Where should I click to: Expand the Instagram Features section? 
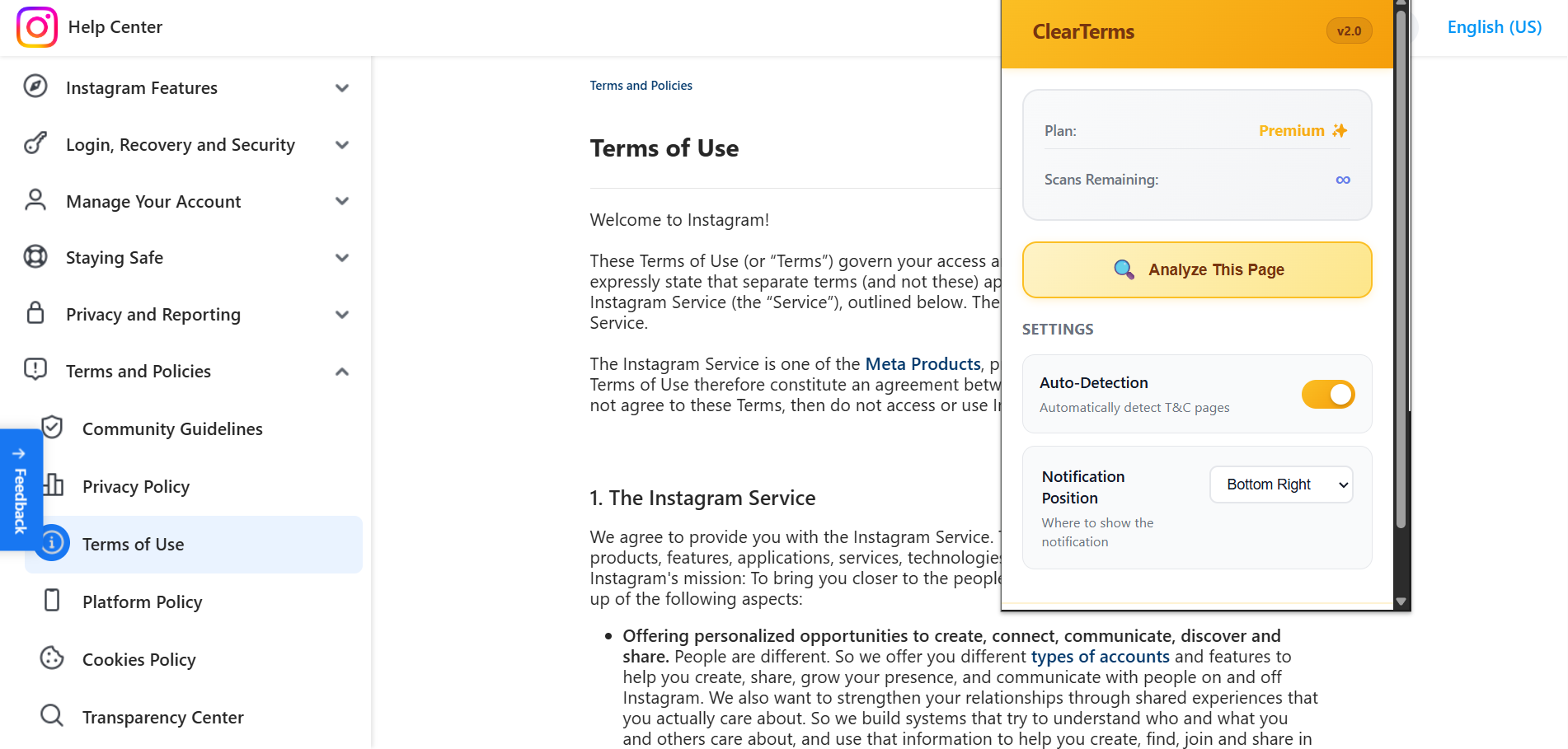(x=342, y=88)
